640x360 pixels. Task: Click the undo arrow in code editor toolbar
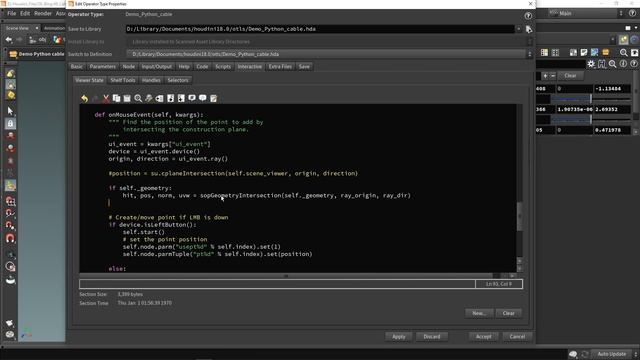[84, 98]
